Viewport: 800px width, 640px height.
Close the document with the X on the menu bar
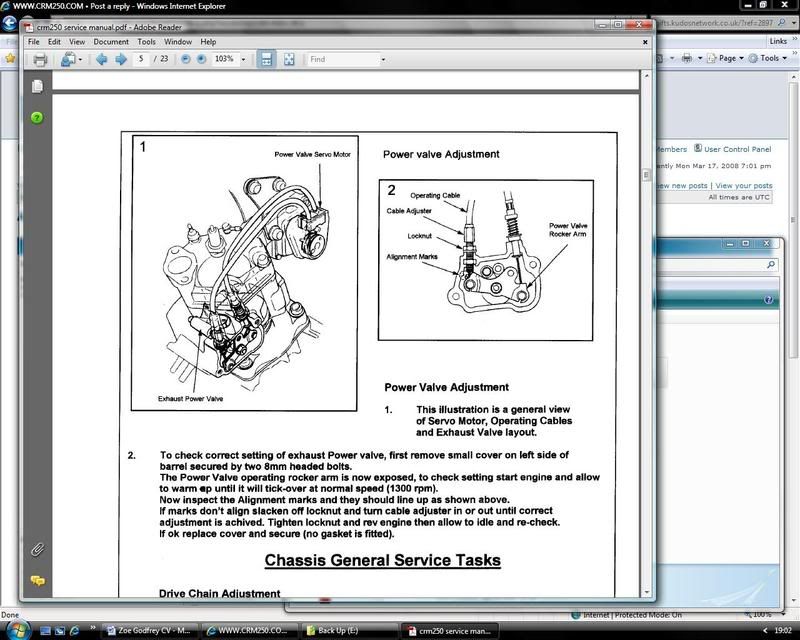(x=645, y=42)
